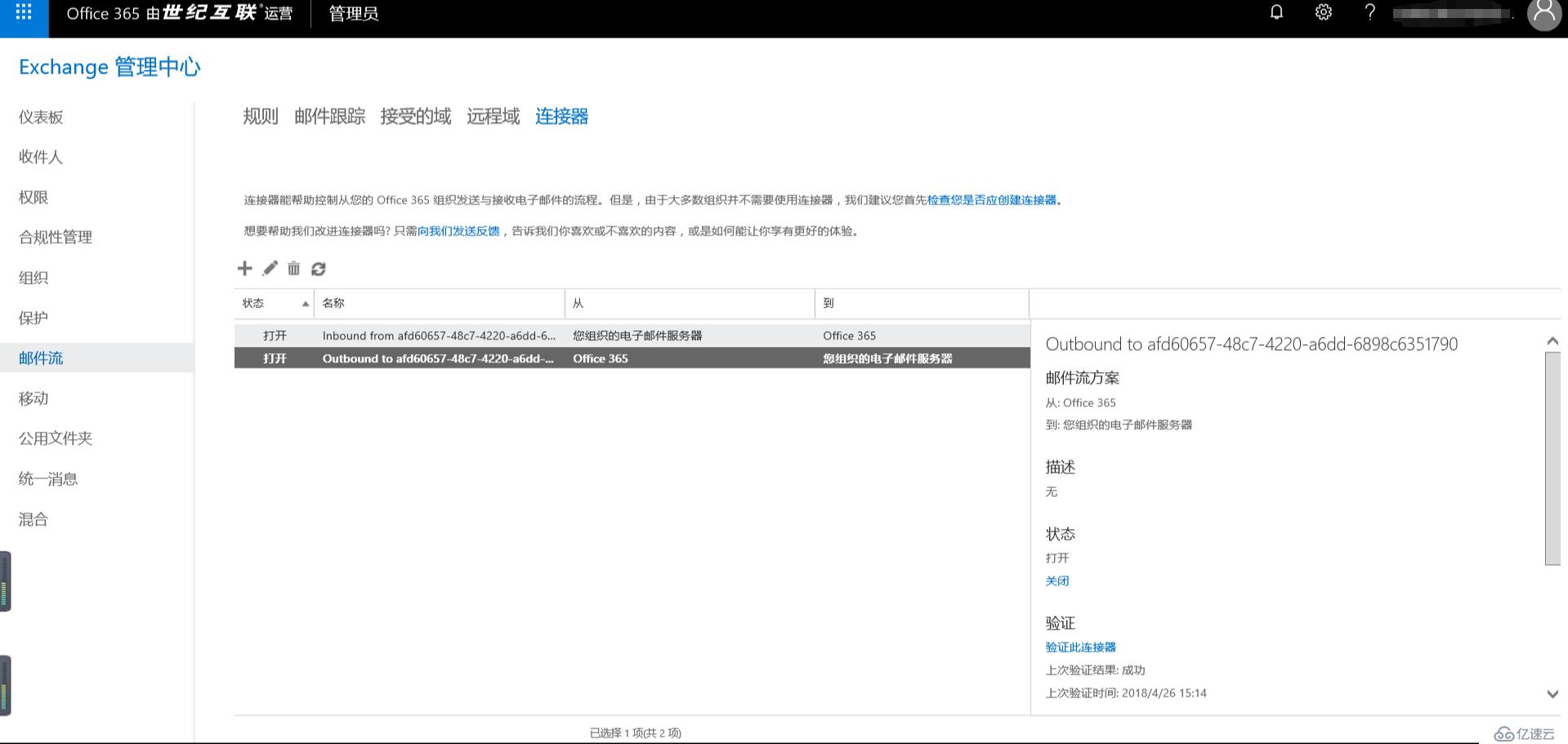Switch to the 远程域 tab
This screenshot has width=1568, height=744.
[x=493, y=116]
